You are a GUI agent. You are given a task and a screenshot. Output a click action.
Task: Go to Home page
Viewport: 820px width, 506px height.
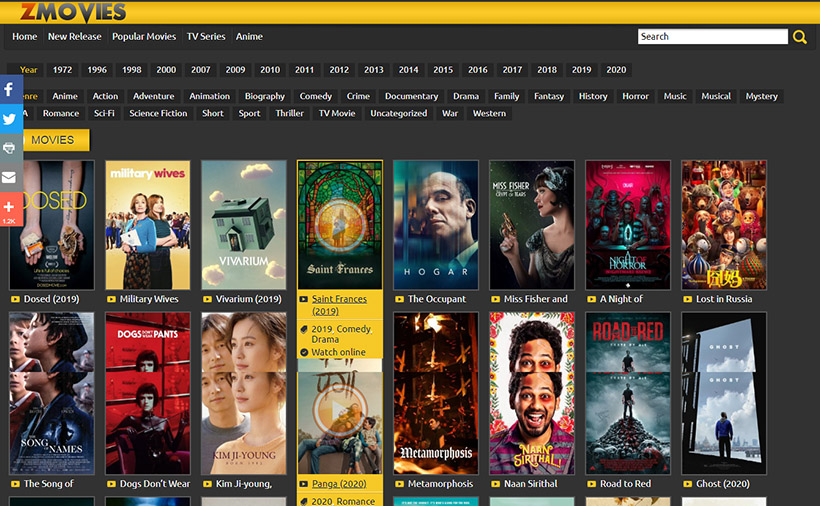click(25, 37)
